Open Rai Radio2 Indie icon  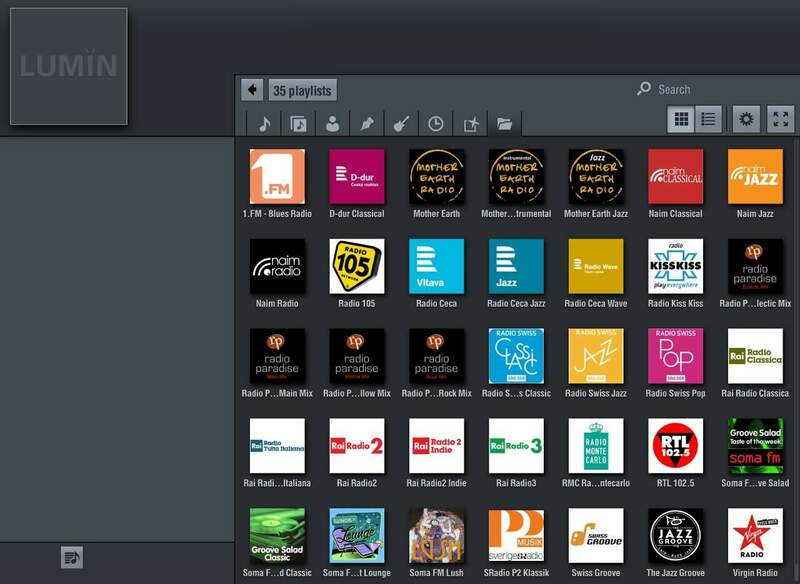click(x=436, y=446)
